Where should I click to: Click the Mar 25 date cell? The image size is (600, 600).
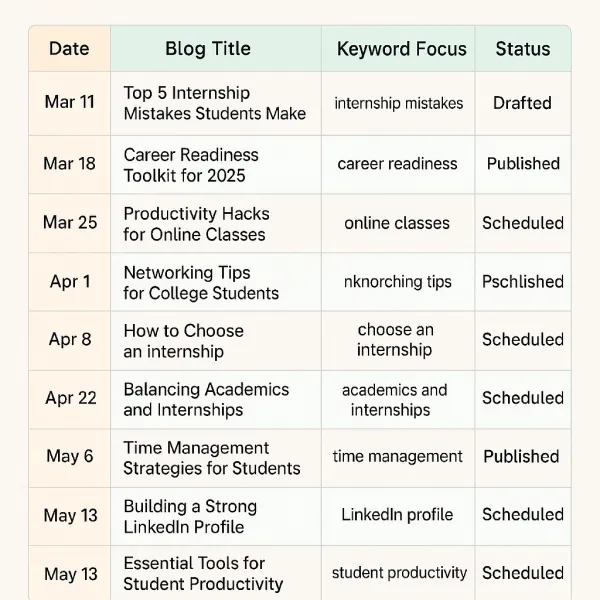[70, 222]
